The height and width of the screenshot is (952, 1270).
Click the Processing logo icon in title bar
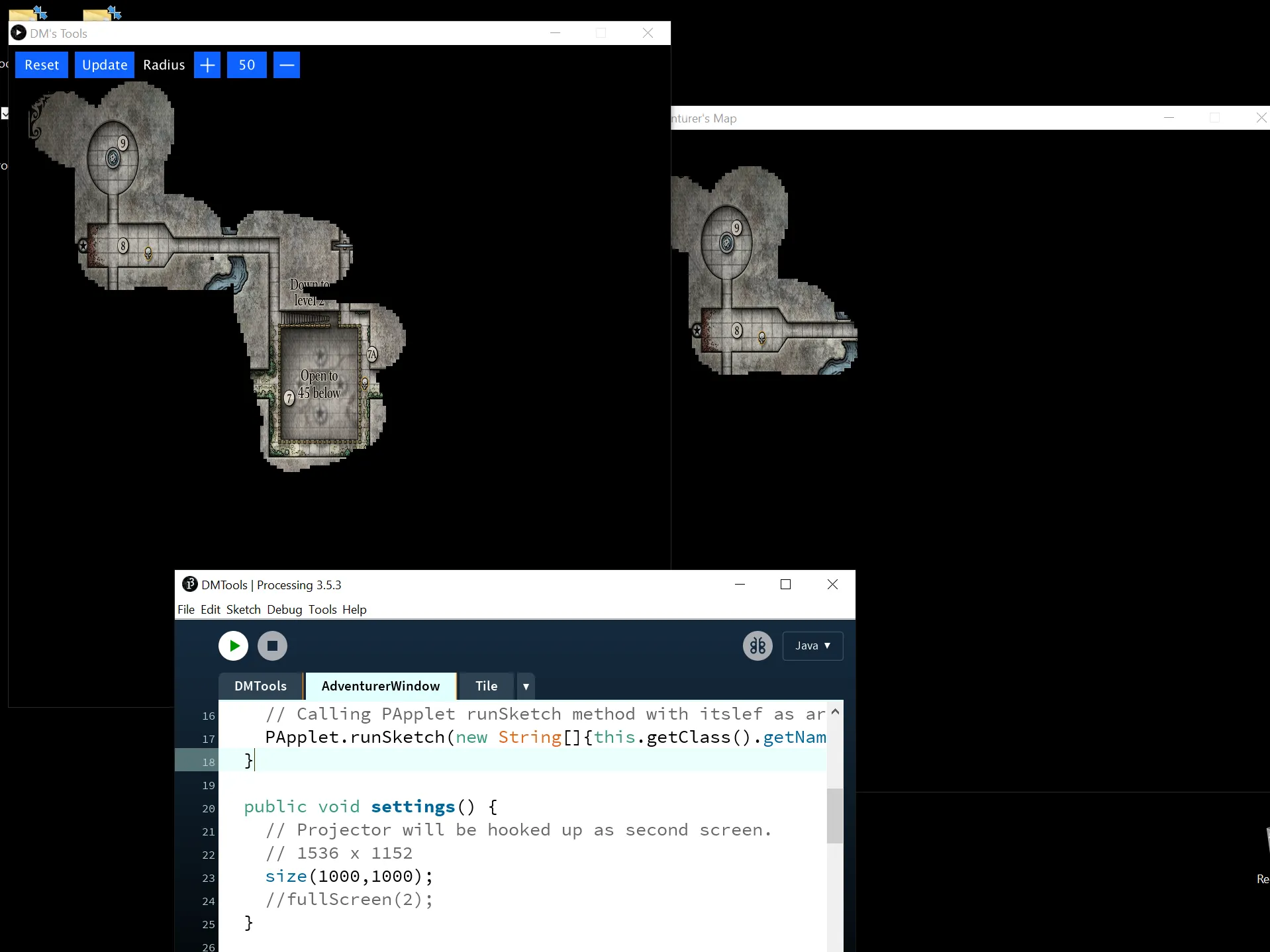tap(190, 585)
